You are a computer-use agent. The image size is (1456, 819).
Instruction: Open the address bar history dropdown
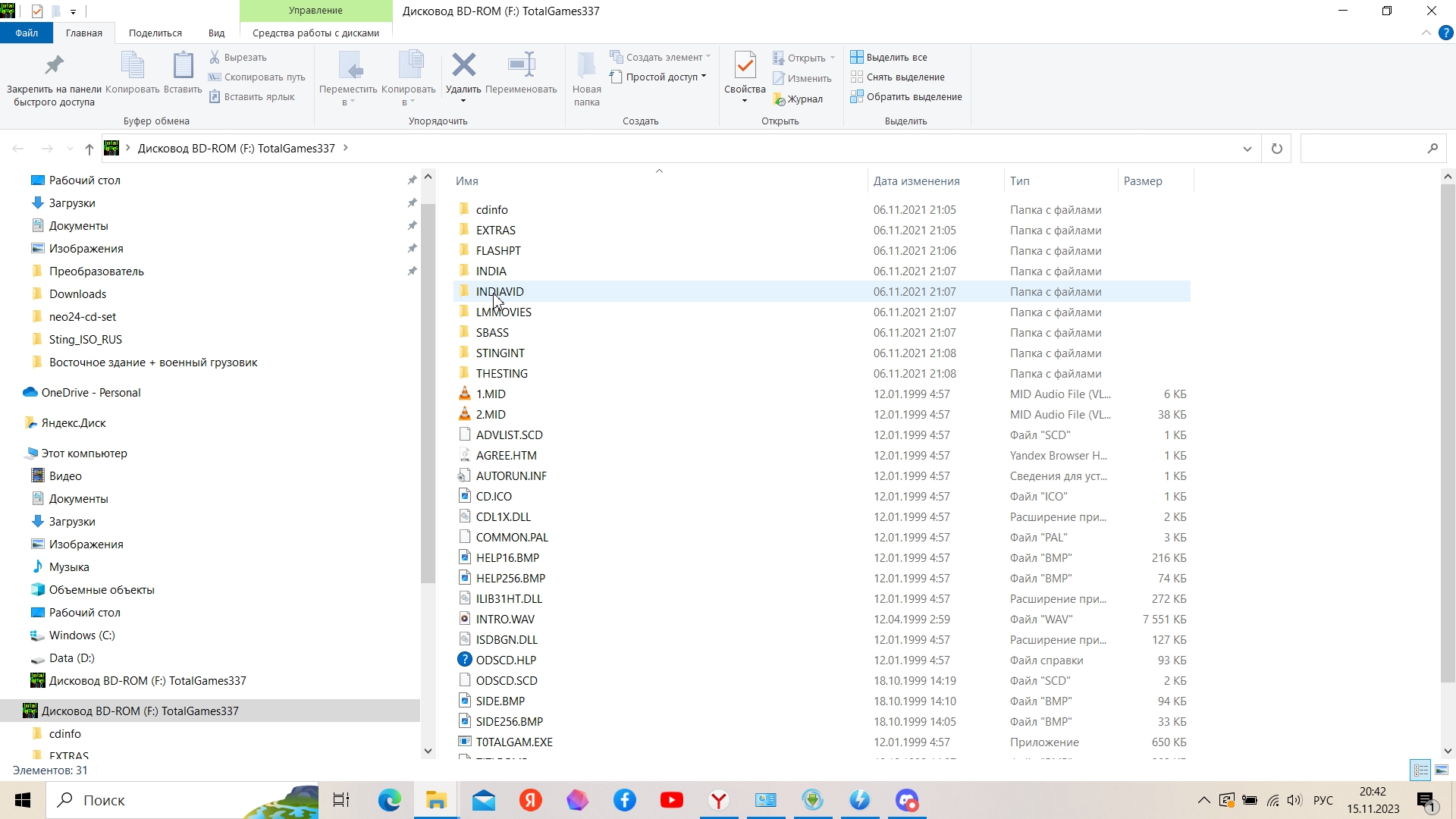[1247, 149]
